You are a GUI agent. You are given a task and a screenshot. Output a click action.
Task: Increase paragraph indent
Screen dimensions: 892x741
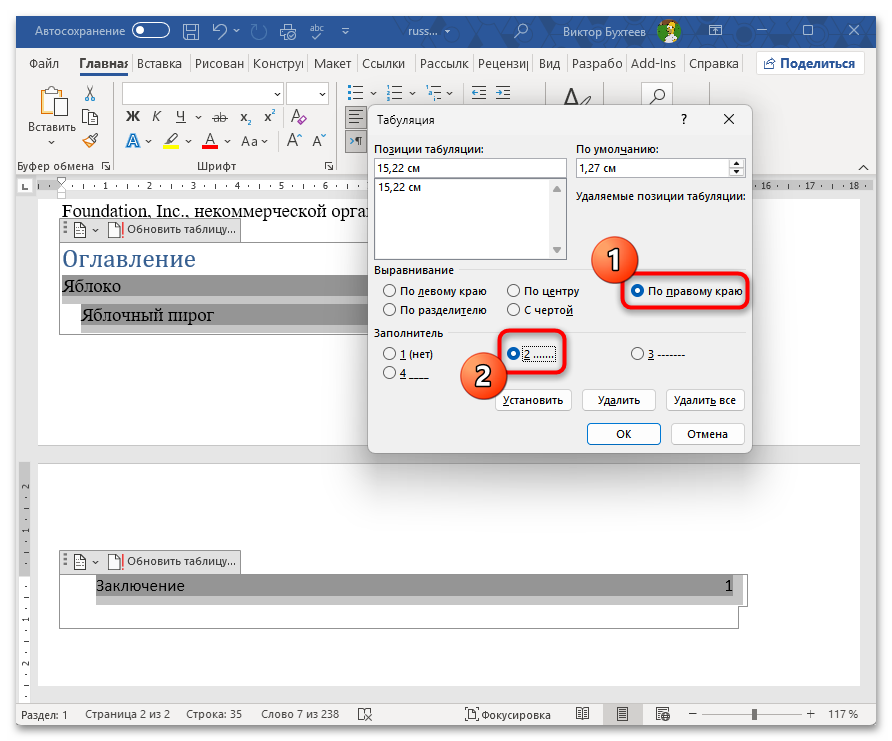click(x=503, y=93)
